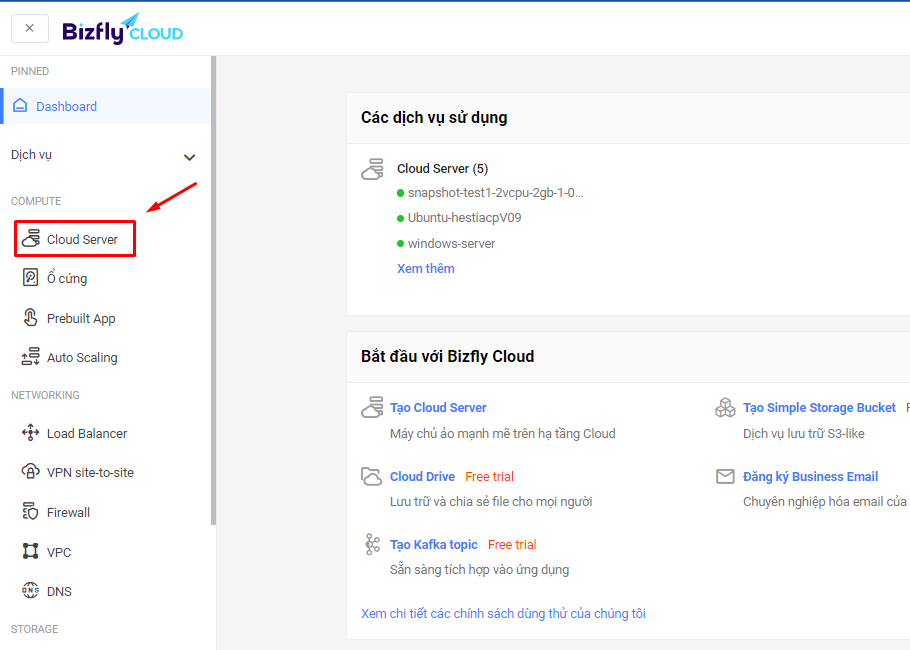Click the Load Balancer icon
This screenshot has width=910, height=650.
point(31,432)
